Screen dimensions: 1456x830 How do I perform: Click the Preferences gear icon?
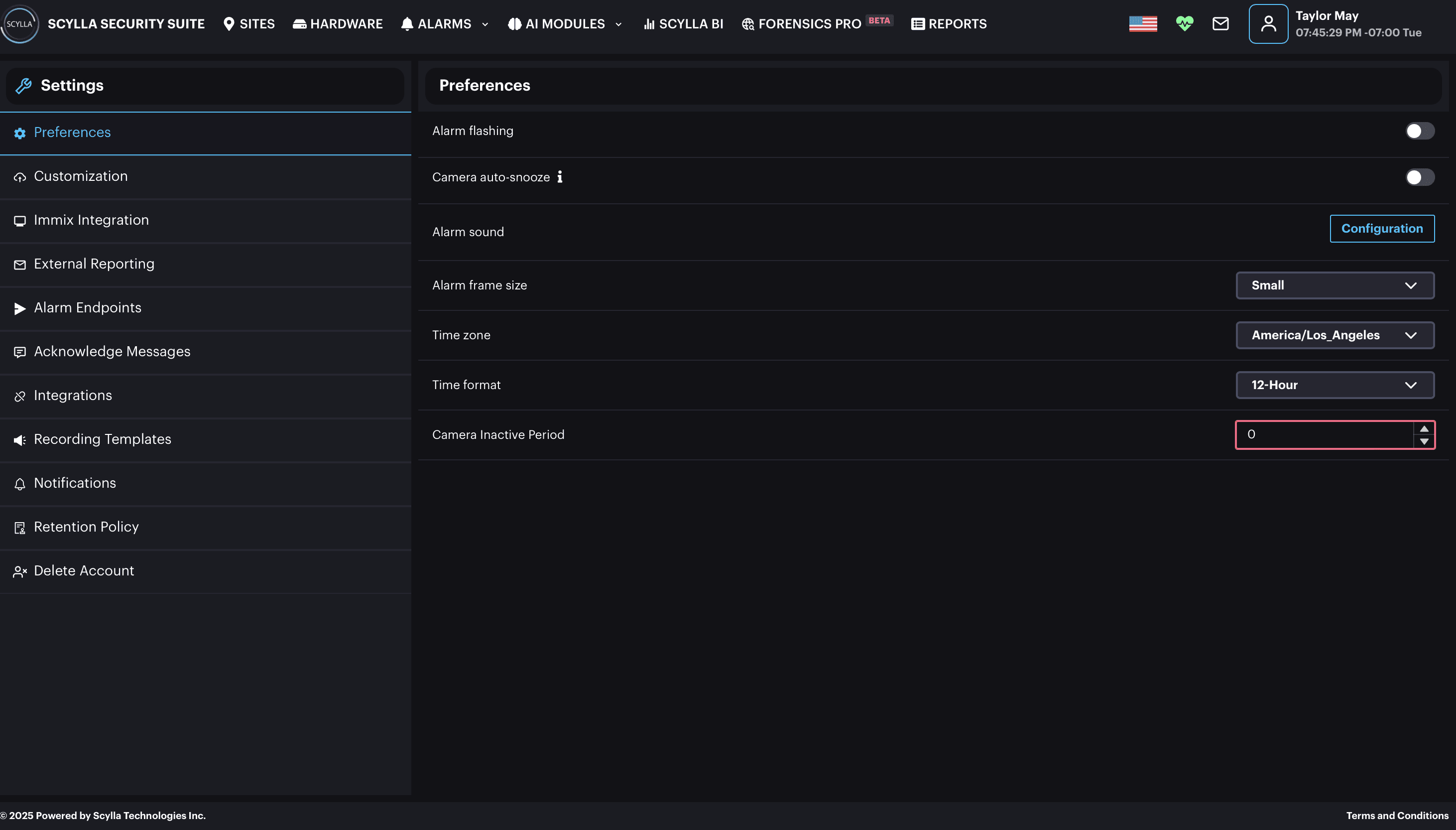click(20, 133)
